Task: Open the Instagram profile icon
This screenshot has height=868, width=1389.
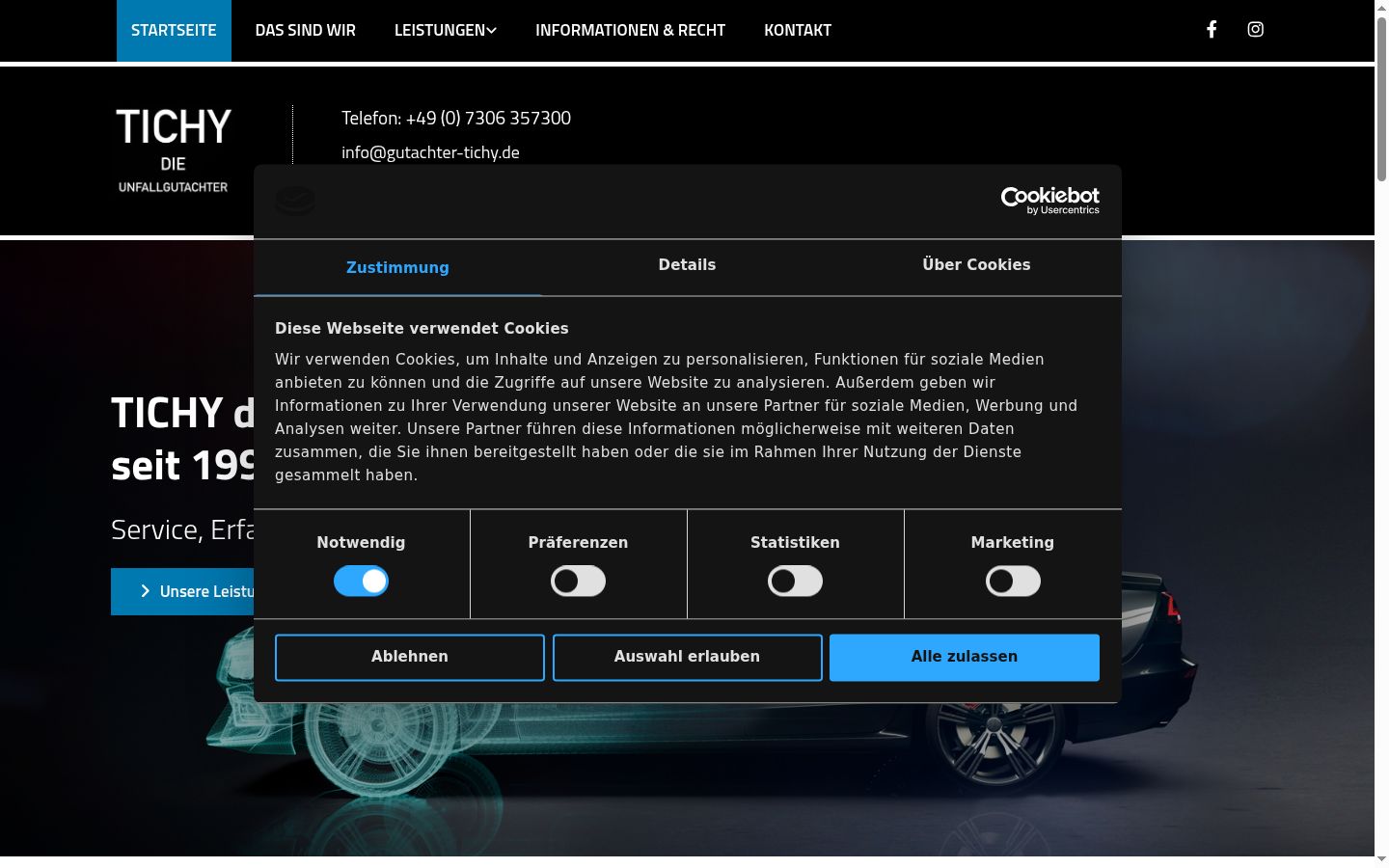Action: coord(1256,29)
